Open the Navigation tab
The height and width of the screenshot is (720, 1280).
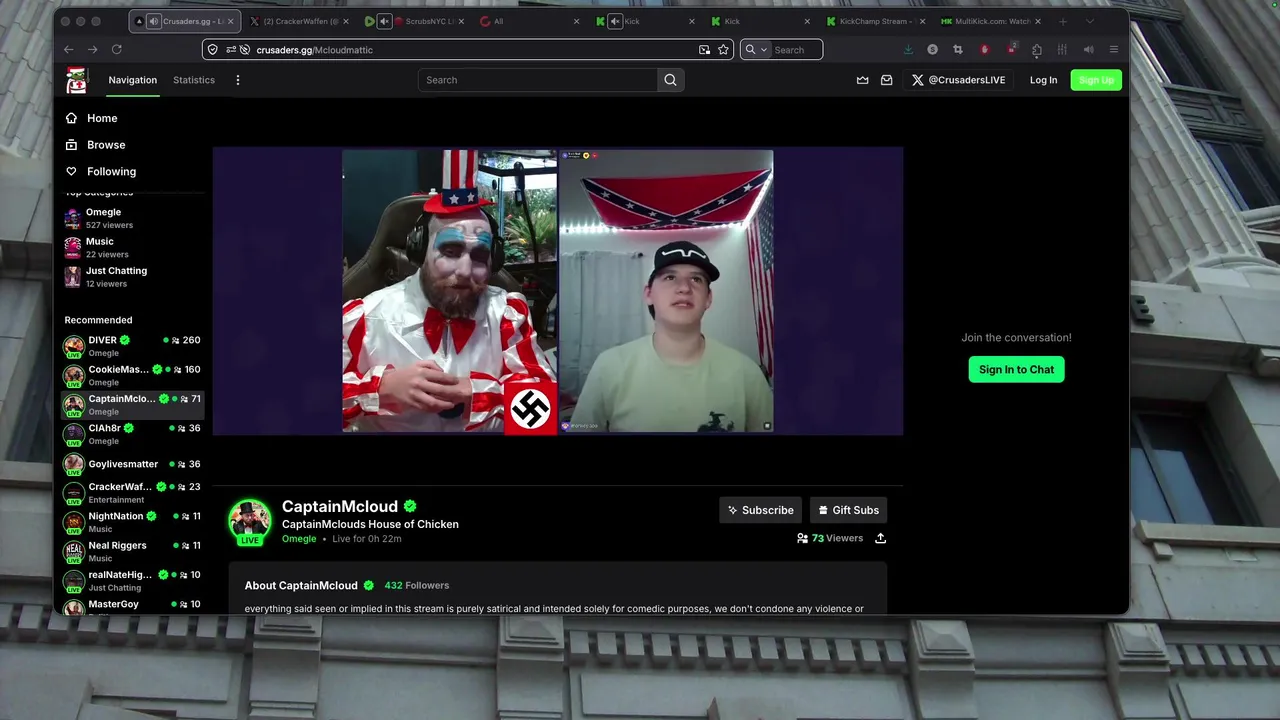pyautogui.click(x=133, y=80)
